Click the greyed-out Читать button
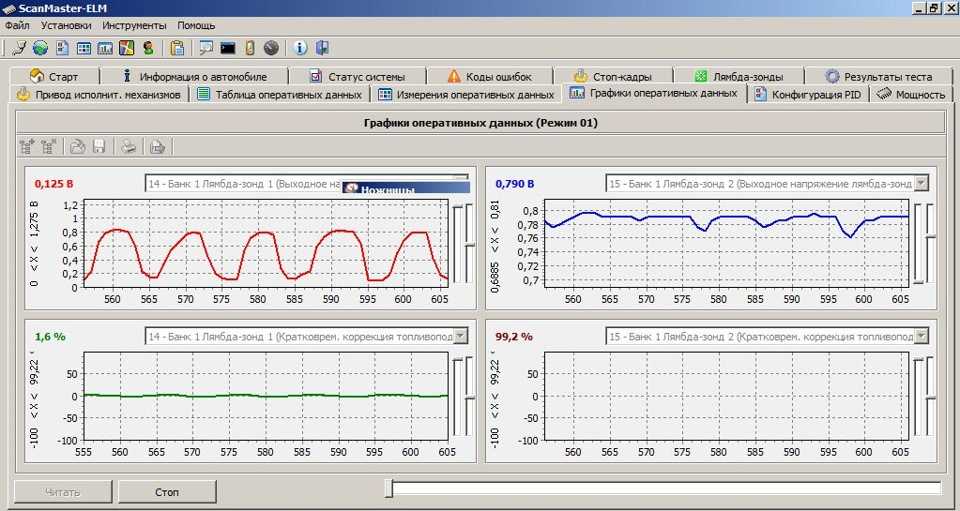960x511 pixels. pyautogui.click(x=63, y=492)
